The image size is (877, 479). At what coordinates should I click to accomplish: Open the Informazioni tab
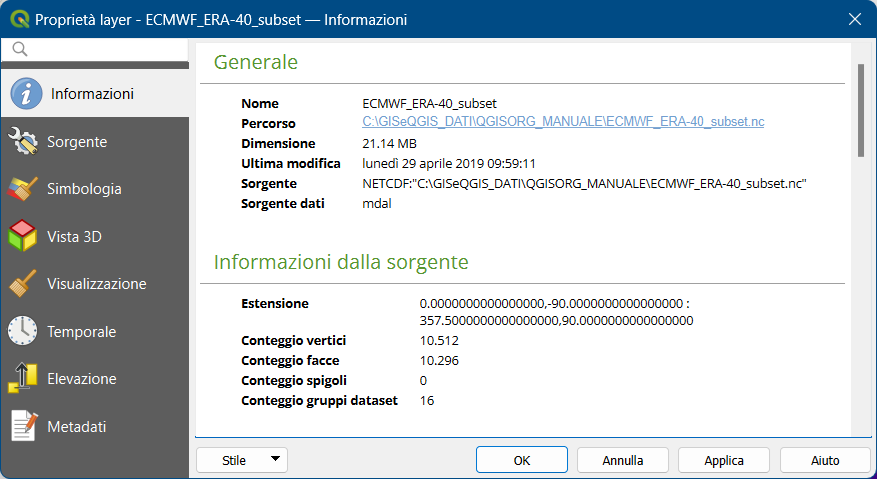click(95, 93)
